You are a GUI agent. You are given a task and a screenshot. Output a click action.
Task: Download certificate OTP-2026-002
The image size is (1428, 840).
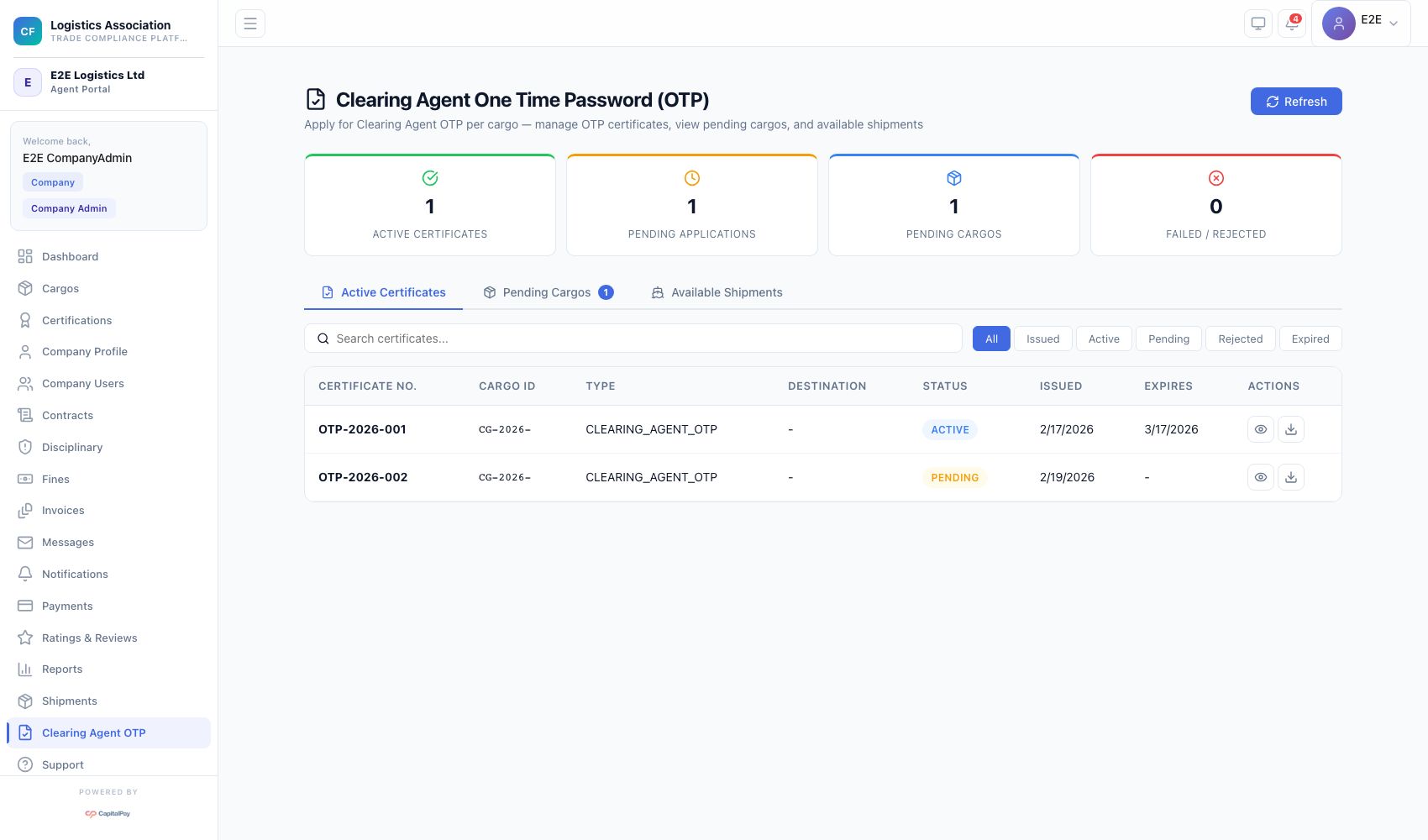coord(1291,477)
